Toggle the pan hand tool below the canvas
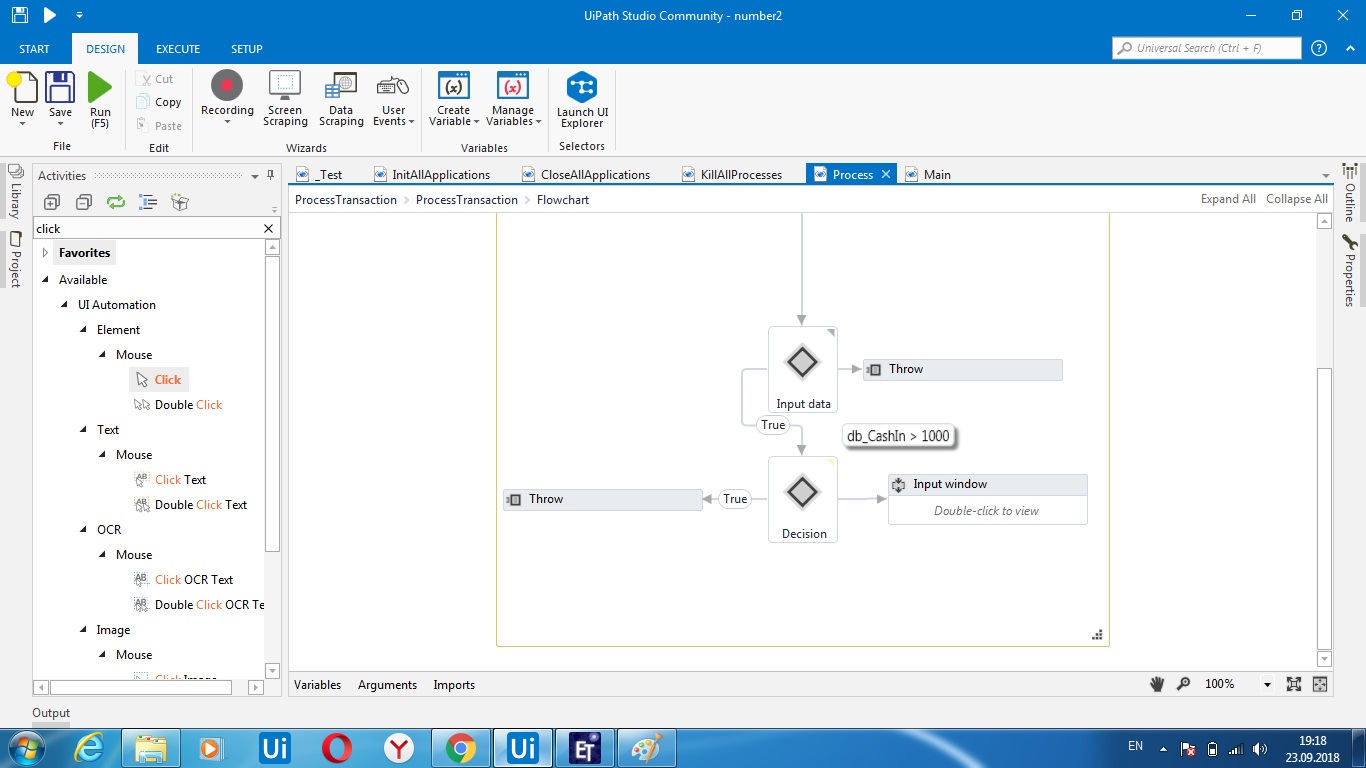 (x=1157, y=684)
